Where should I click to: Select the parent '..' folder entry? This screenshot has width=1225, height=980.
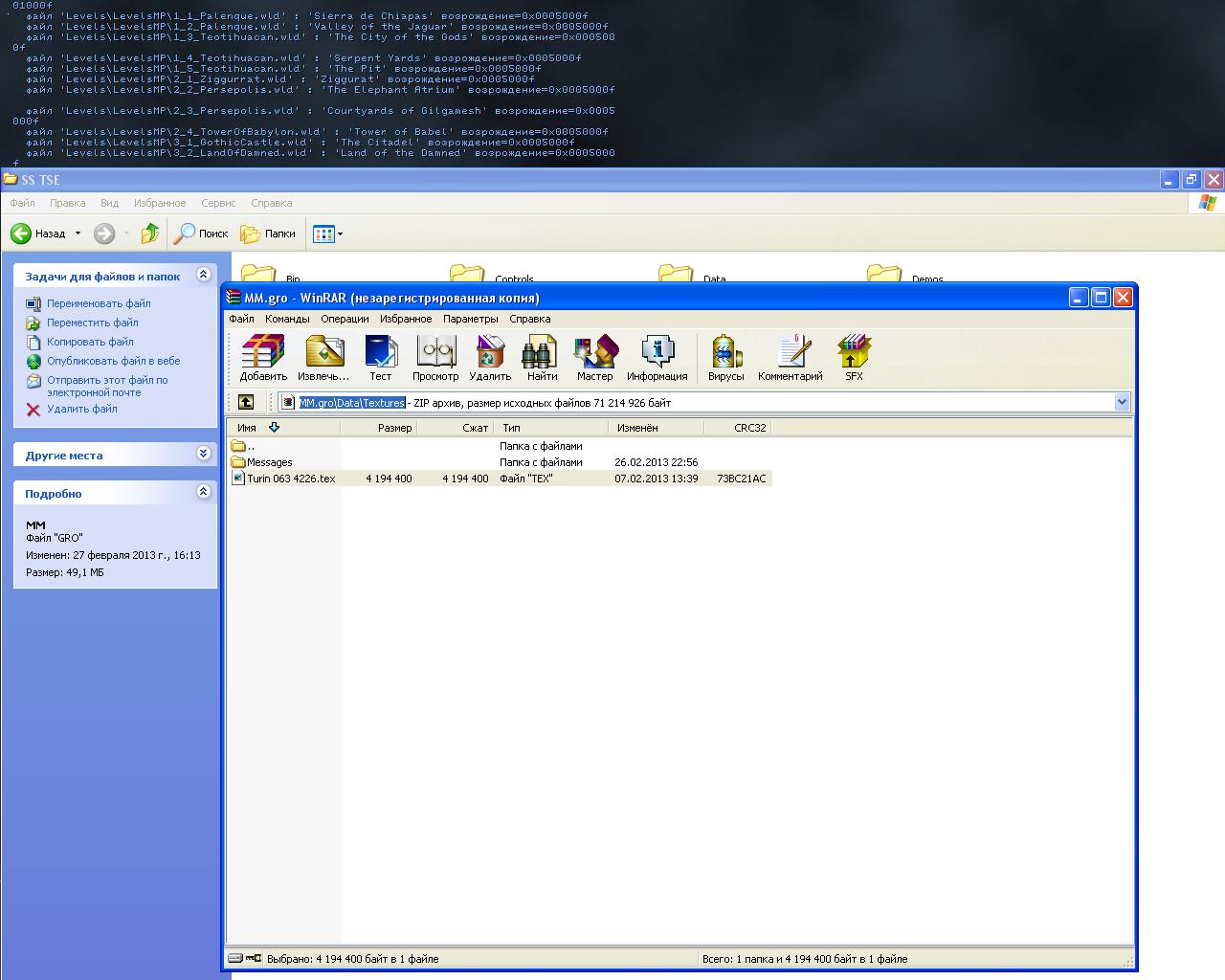point(243,446)
